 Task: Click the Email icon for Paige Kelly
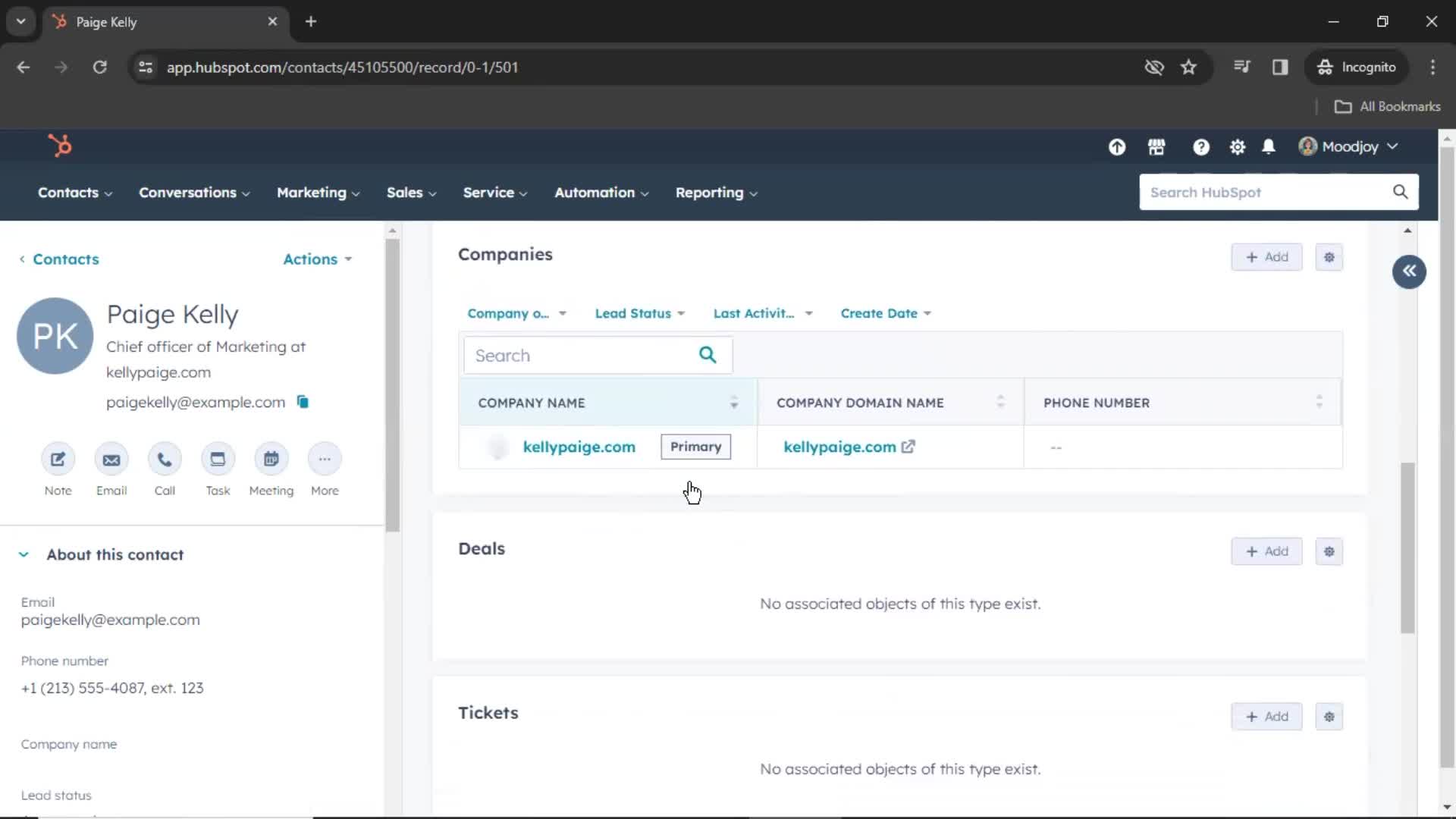click(x=111, y=459)
